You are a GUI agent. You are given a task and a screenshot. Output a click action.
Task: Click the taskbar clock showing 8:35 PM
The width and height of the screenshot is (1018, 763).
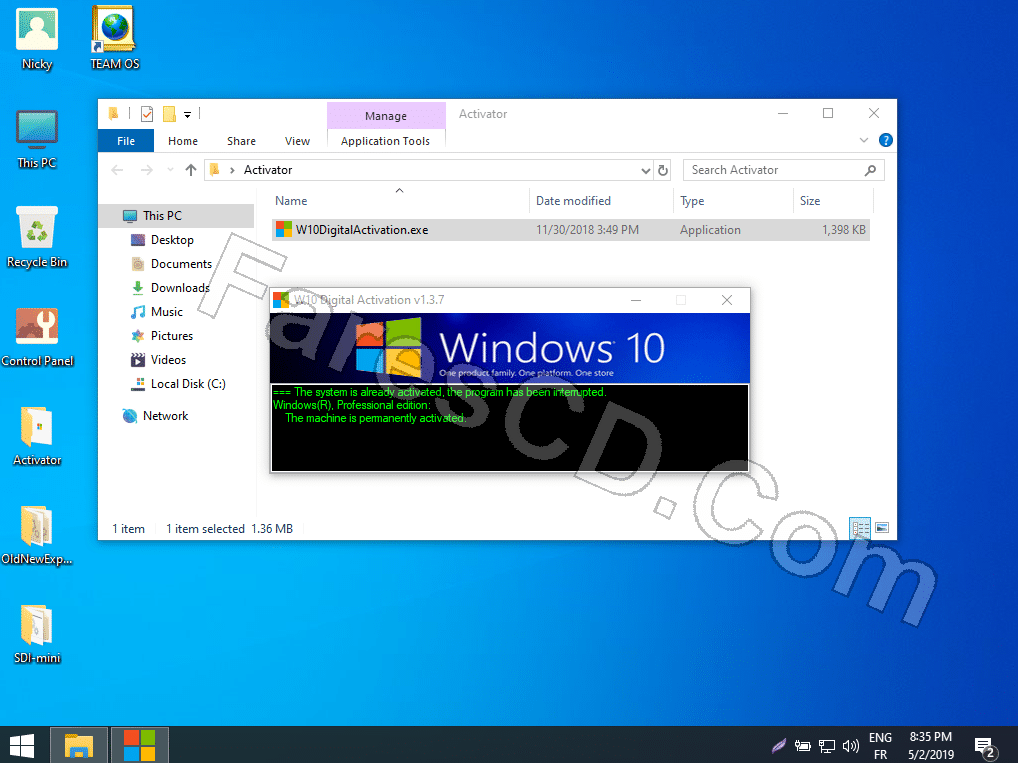[930, 745]
